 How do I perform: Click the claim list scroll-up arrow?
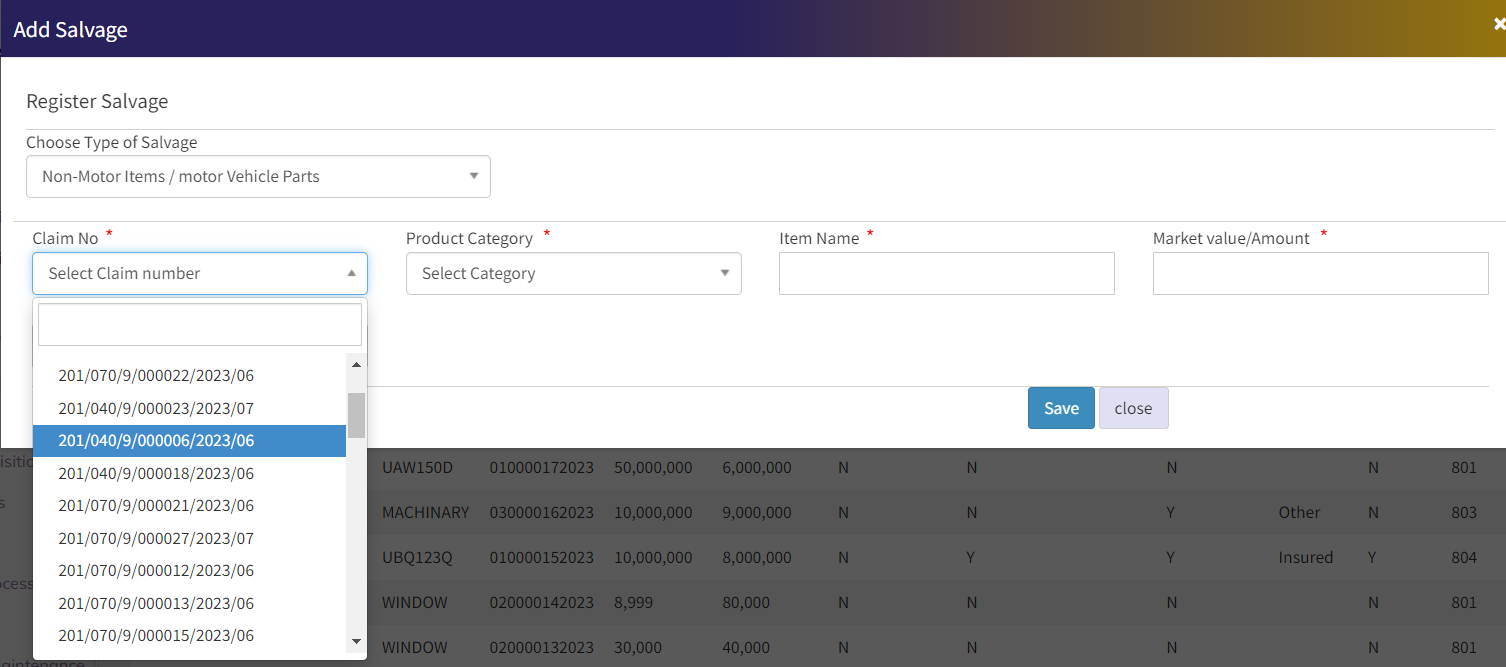(x=356, y=364)
